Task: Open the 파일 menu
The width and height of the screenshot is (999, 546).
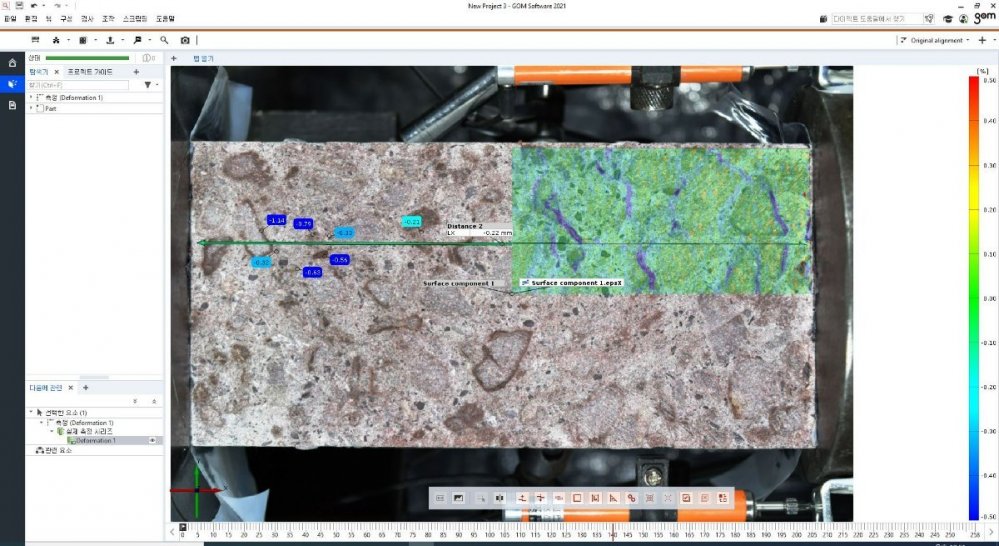Action: [10, 19]
